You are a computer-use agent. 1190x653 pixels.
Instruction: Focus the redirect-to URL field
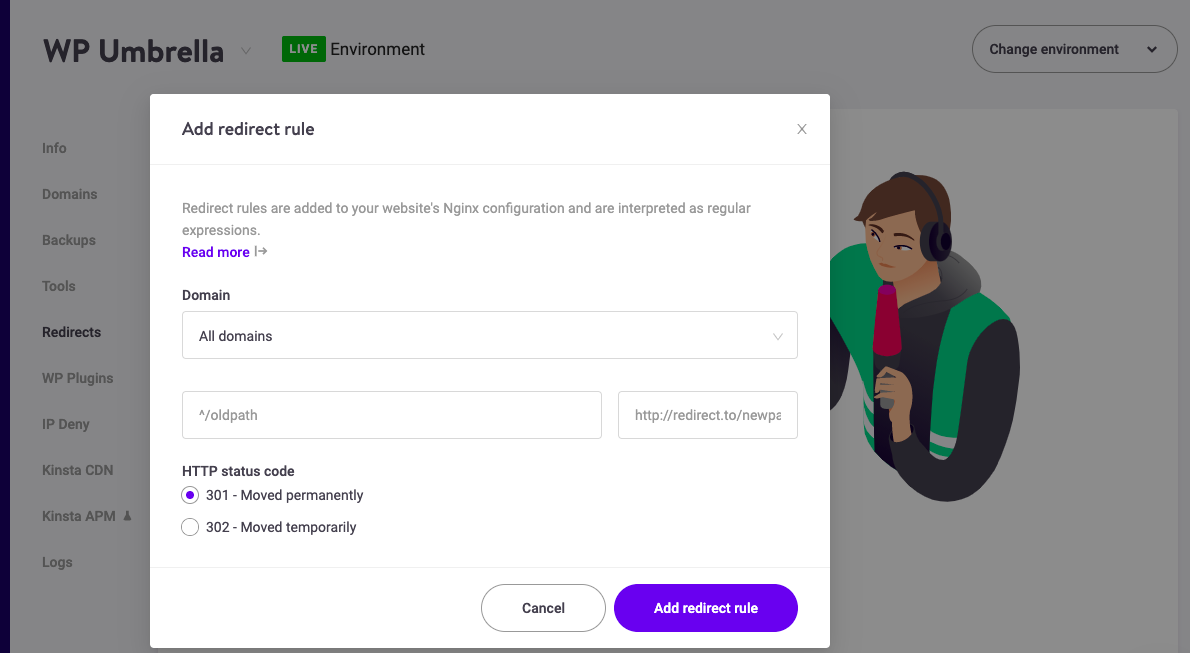coord(708,415)
